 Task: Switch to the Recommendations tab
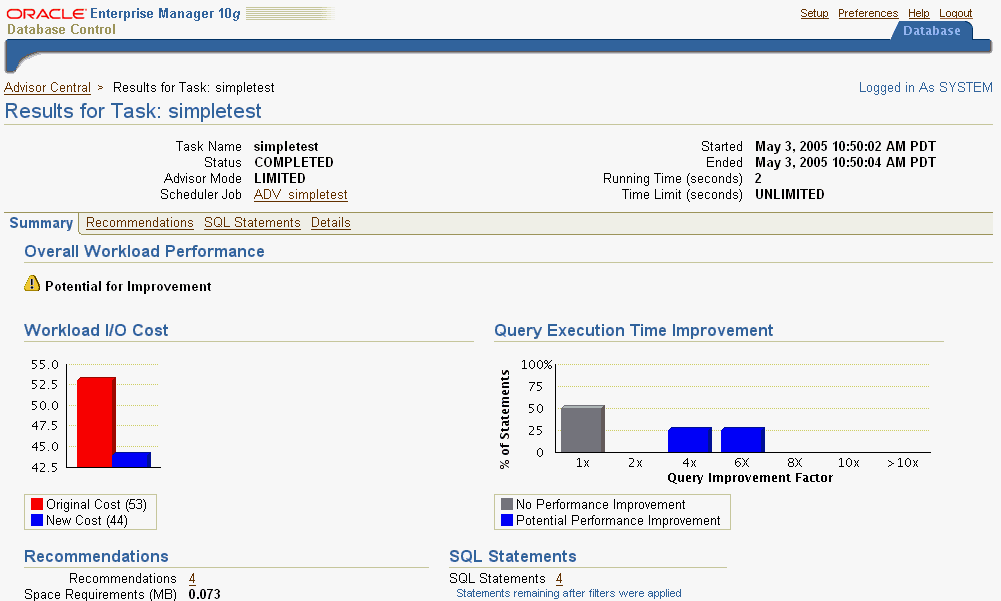pyautogui.click(x=139, y=223)
